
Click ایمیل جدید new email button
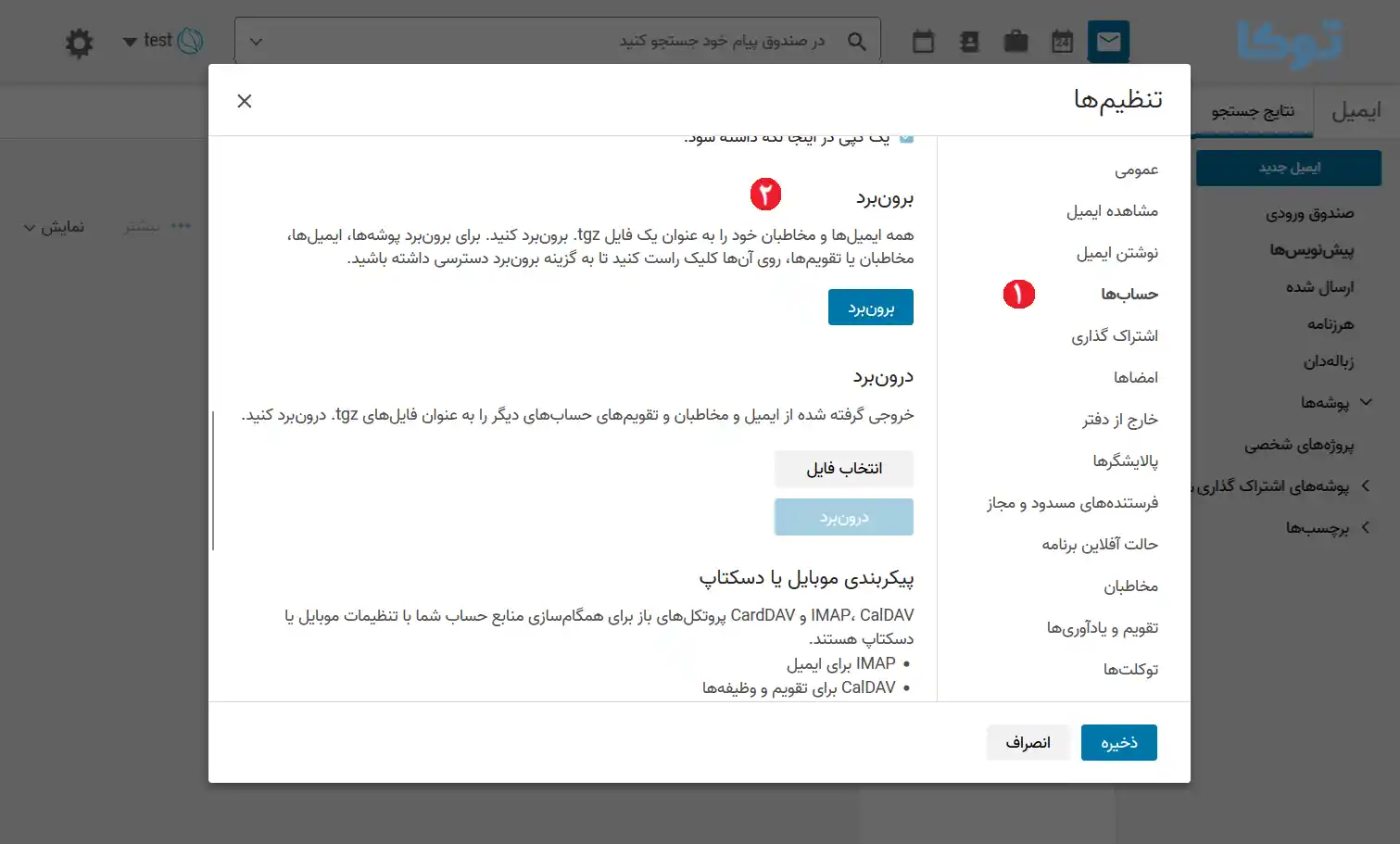(1289, 168)
